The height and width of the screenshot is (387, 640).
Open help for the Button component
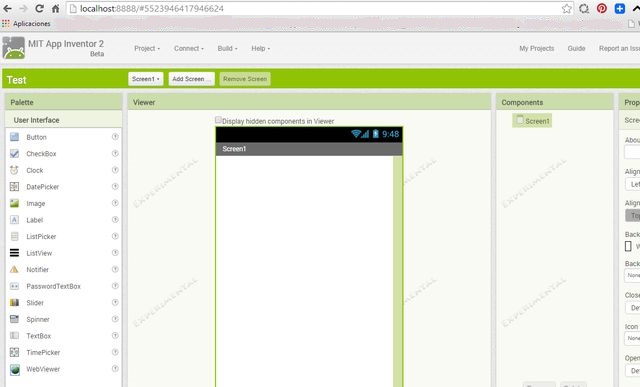click(x=115, y=137)
